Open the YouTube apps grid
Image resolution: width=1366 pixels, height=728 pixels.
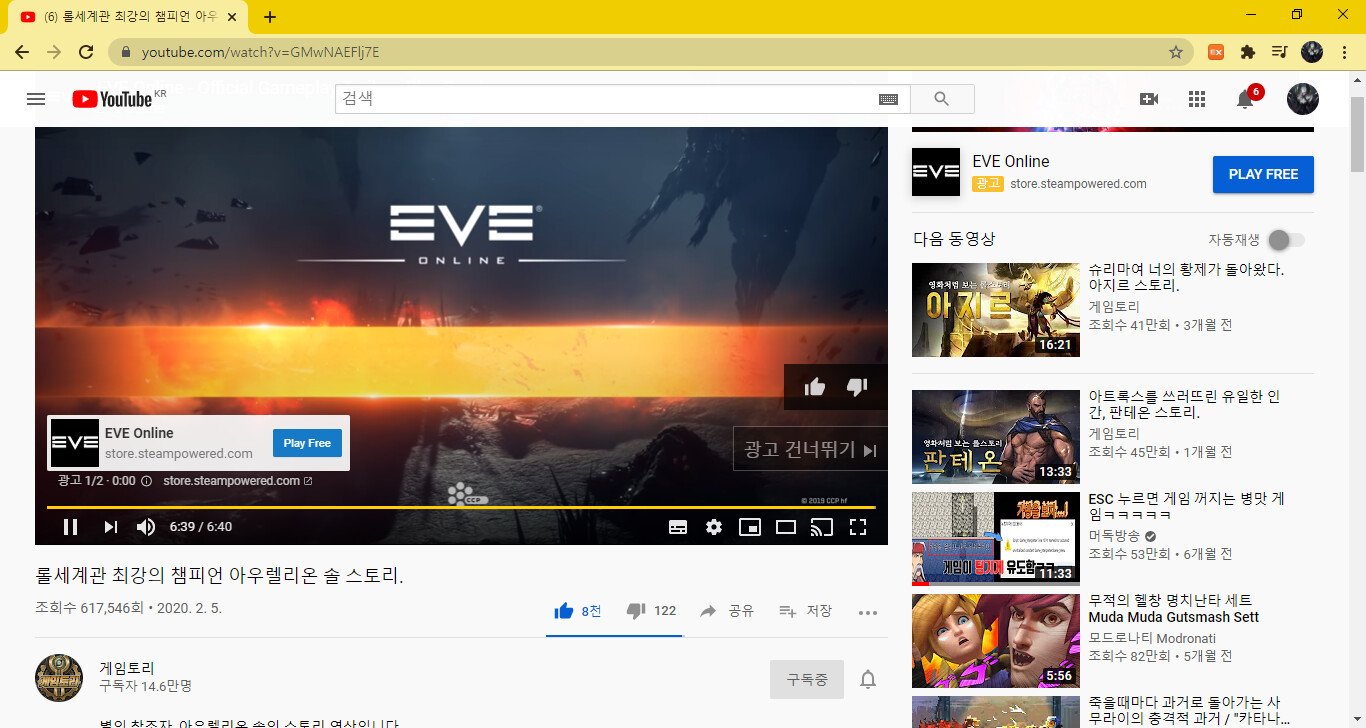(x=1196, y=99)
